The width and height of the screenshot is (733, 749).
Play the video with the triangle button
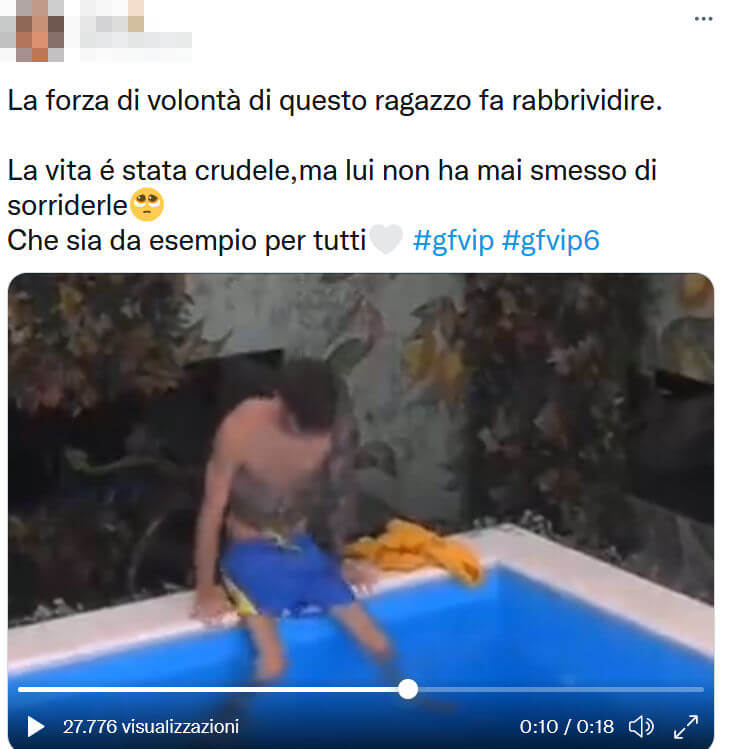35,727
